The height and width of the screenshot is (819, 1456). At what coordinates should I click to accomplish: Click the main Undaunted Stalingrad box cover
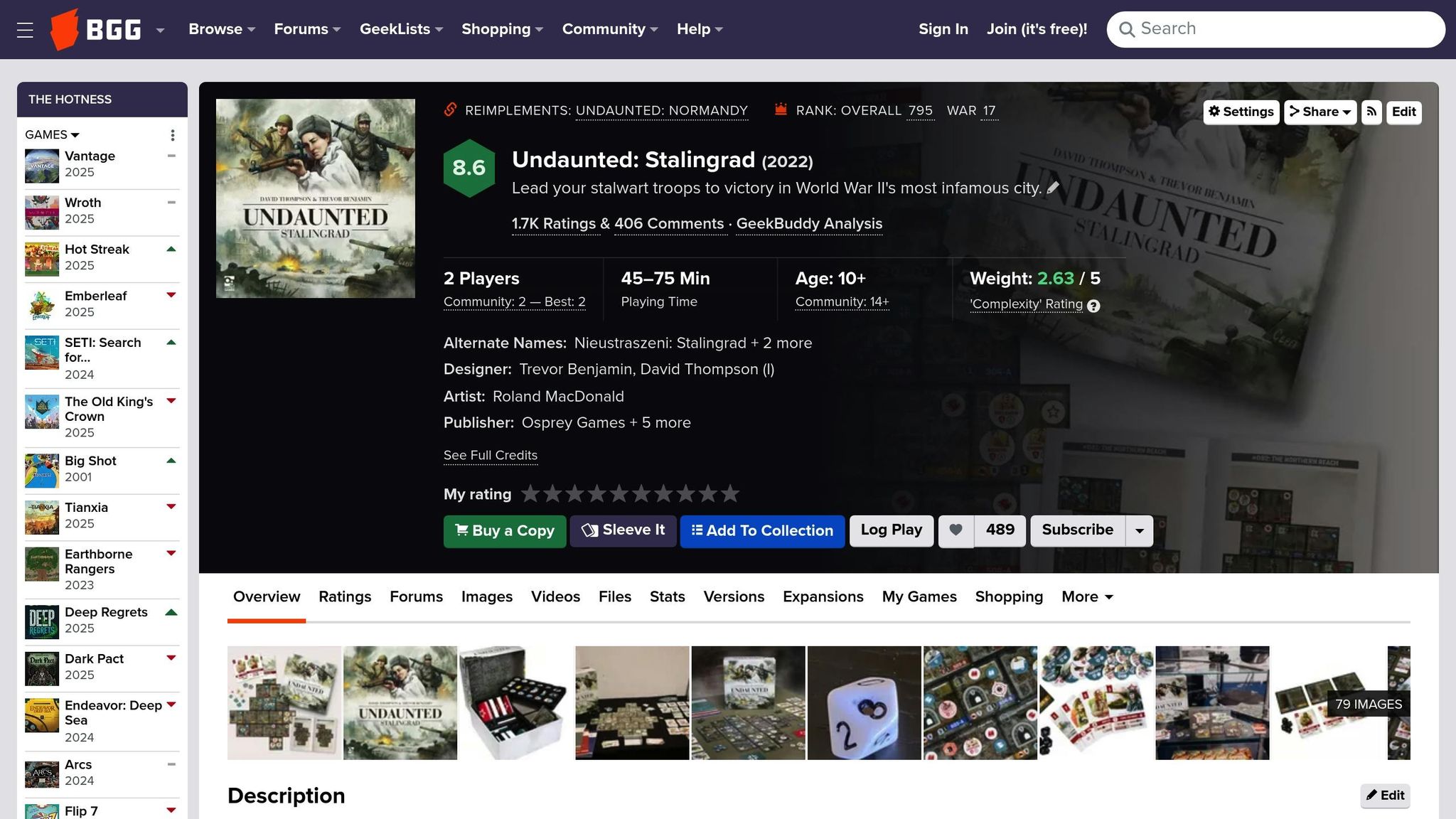click(x=316, y=198)
